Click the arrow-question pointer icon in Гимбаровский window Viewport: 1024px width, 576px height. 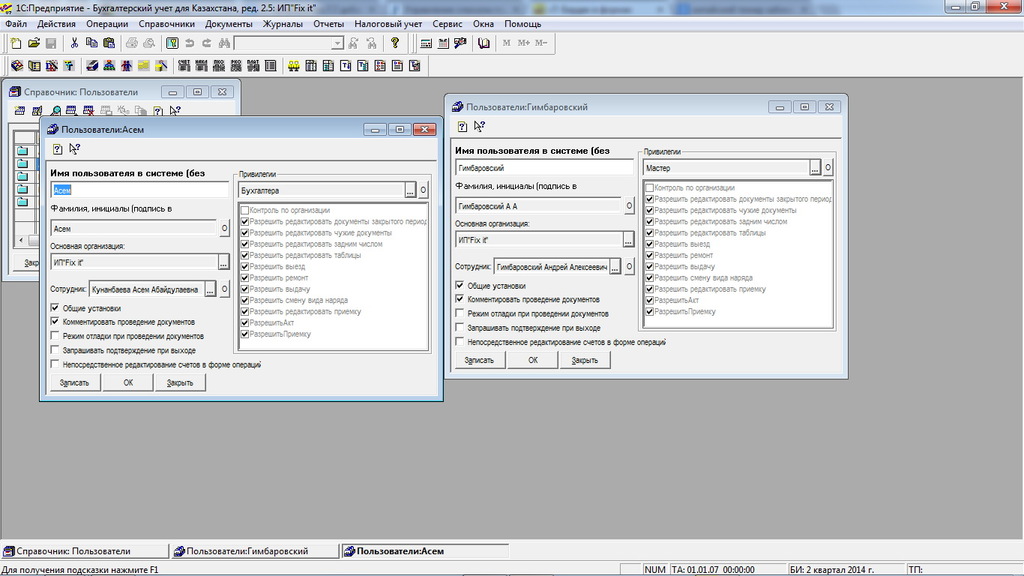[x=479, y=126]
